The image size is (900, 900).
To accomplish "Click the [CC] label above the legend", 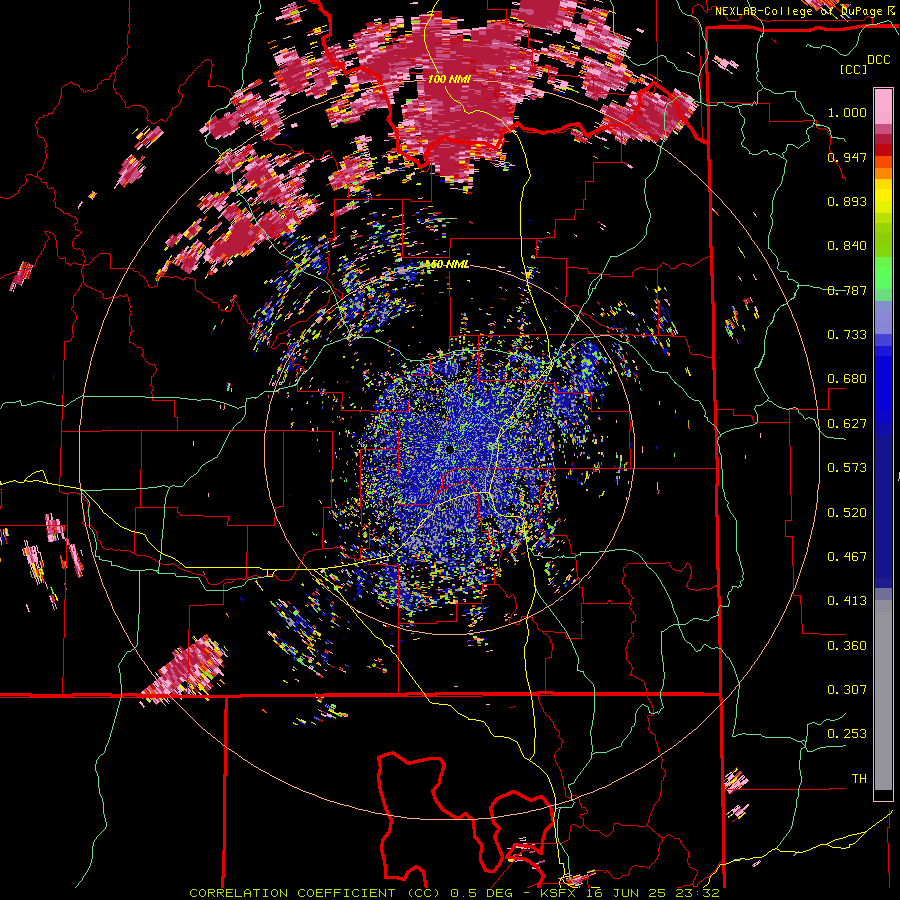I will point(853,69).
